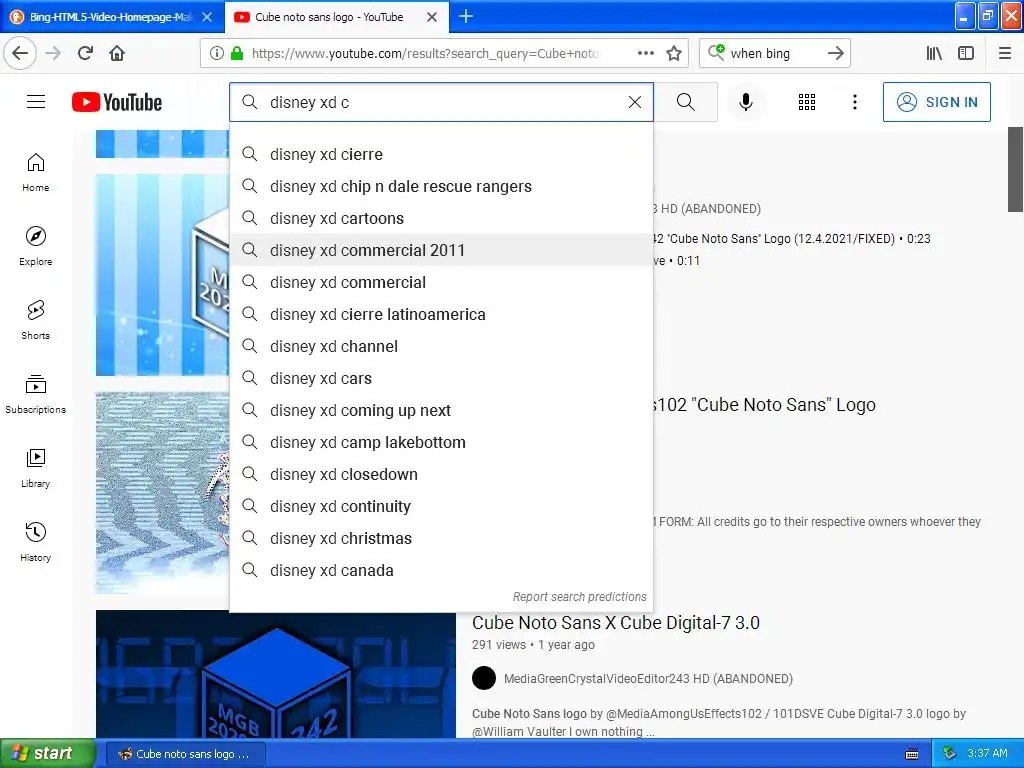
Task: Pick suggestion 'disney xd commercial'
Action: click(441, 282)
